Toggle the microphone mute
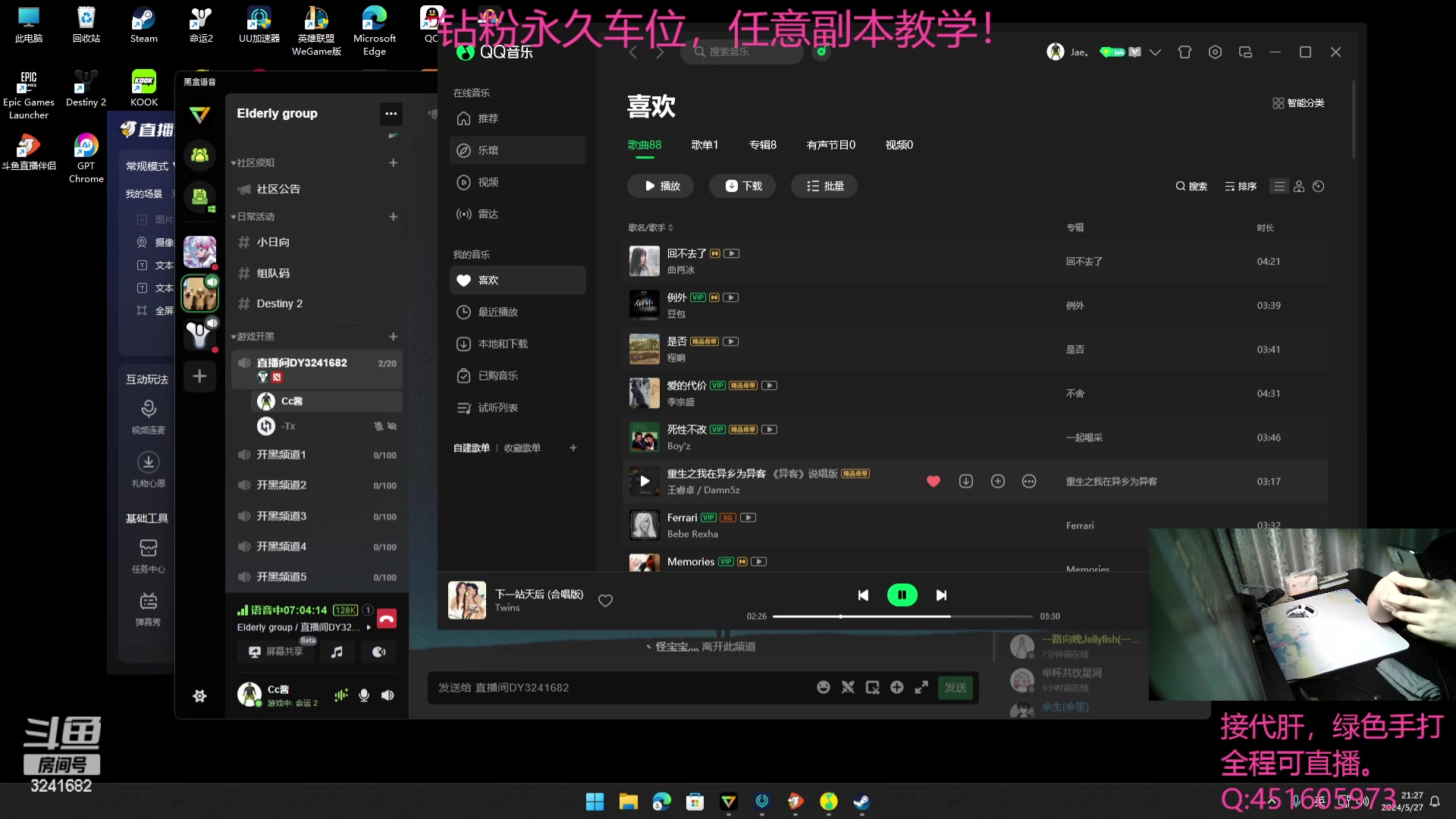Image resolution: width=1456 pixels, height=819 pixels. click(364, 695)
